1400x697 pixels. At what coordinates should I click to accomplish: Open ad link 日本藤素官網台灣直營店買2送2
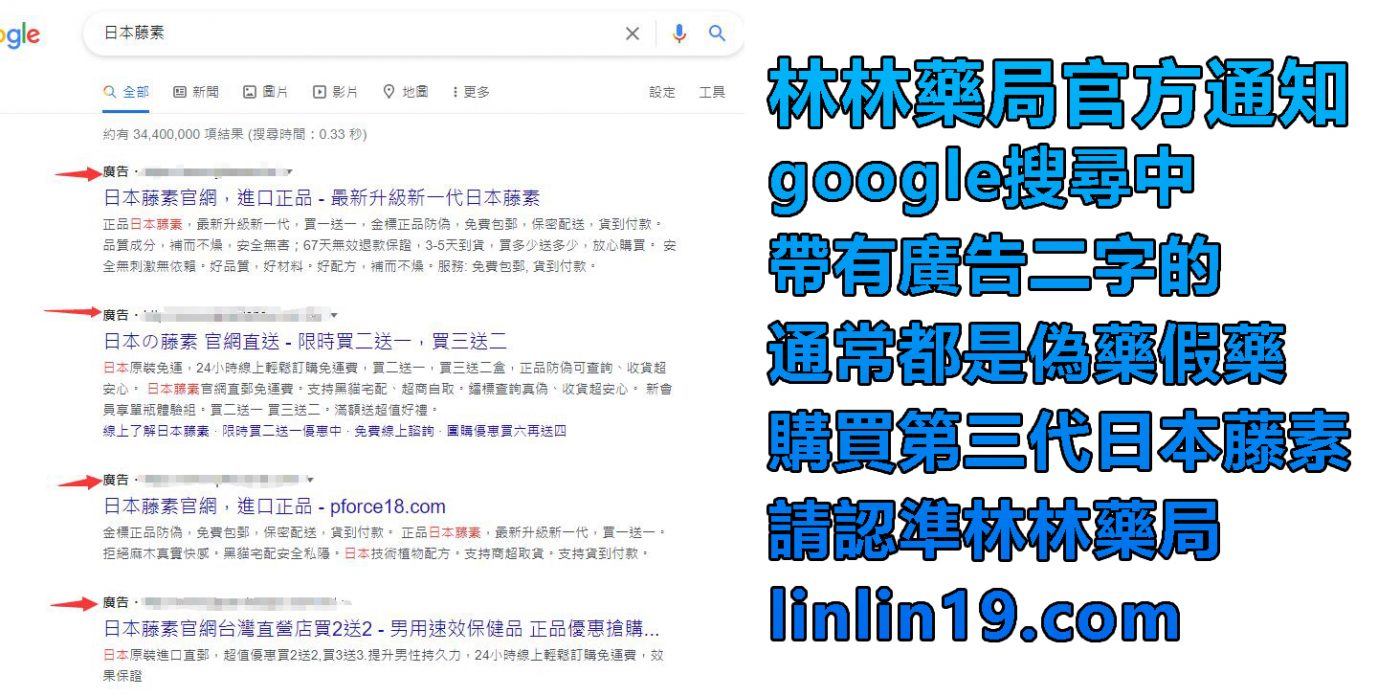coord(382,631)
